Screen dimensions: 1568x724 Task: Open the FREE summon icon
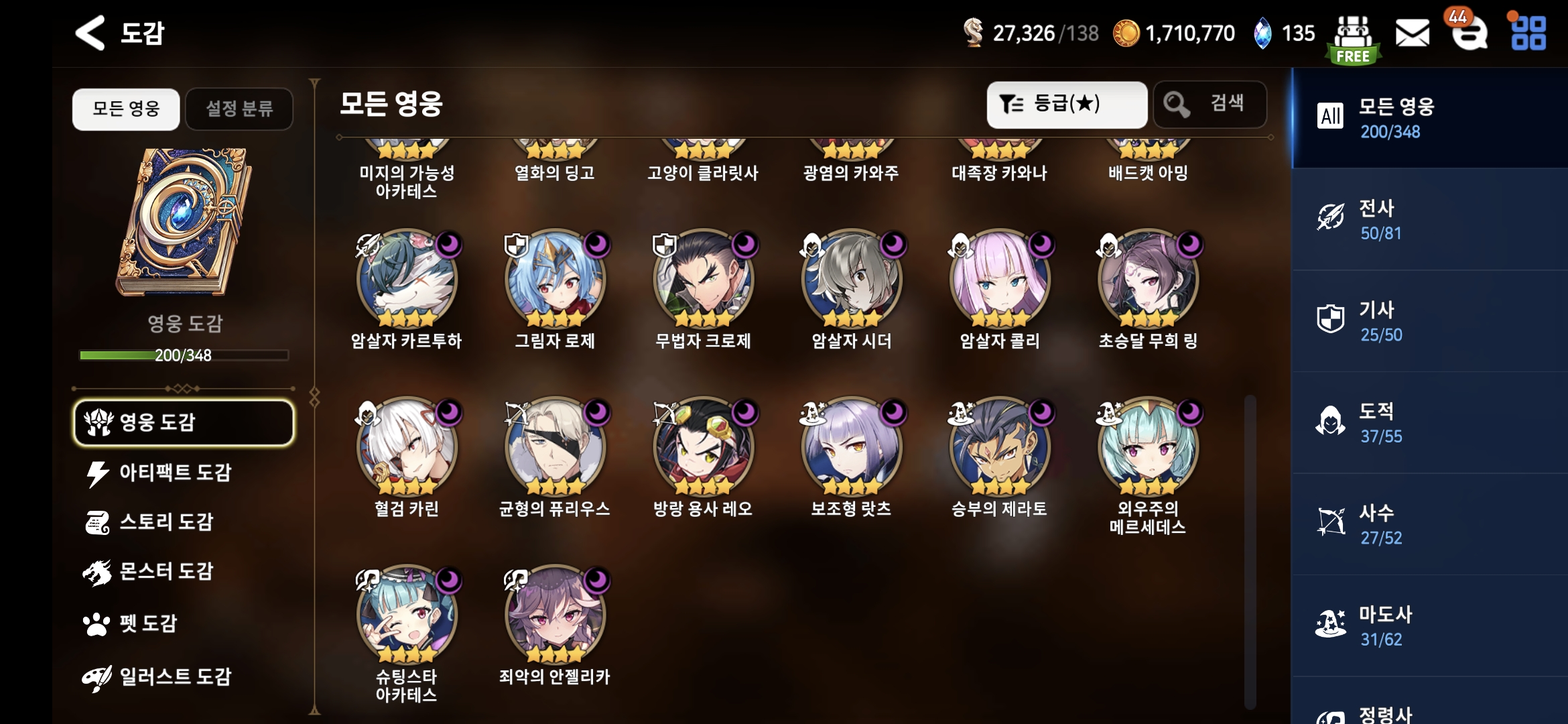coord(1353,40)
